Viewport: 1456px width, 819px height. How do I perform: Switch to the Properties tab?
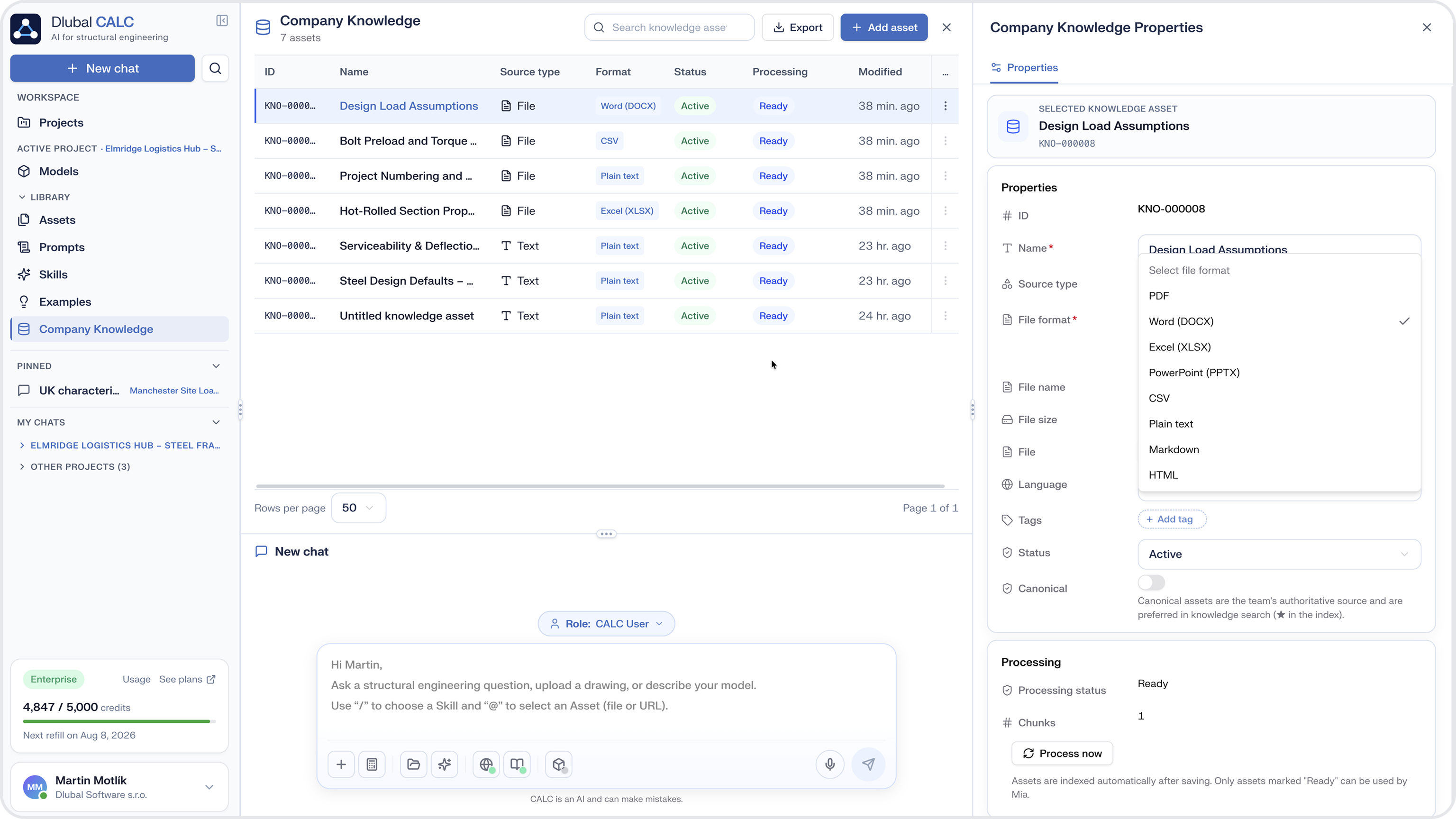tap(1024, 67)
